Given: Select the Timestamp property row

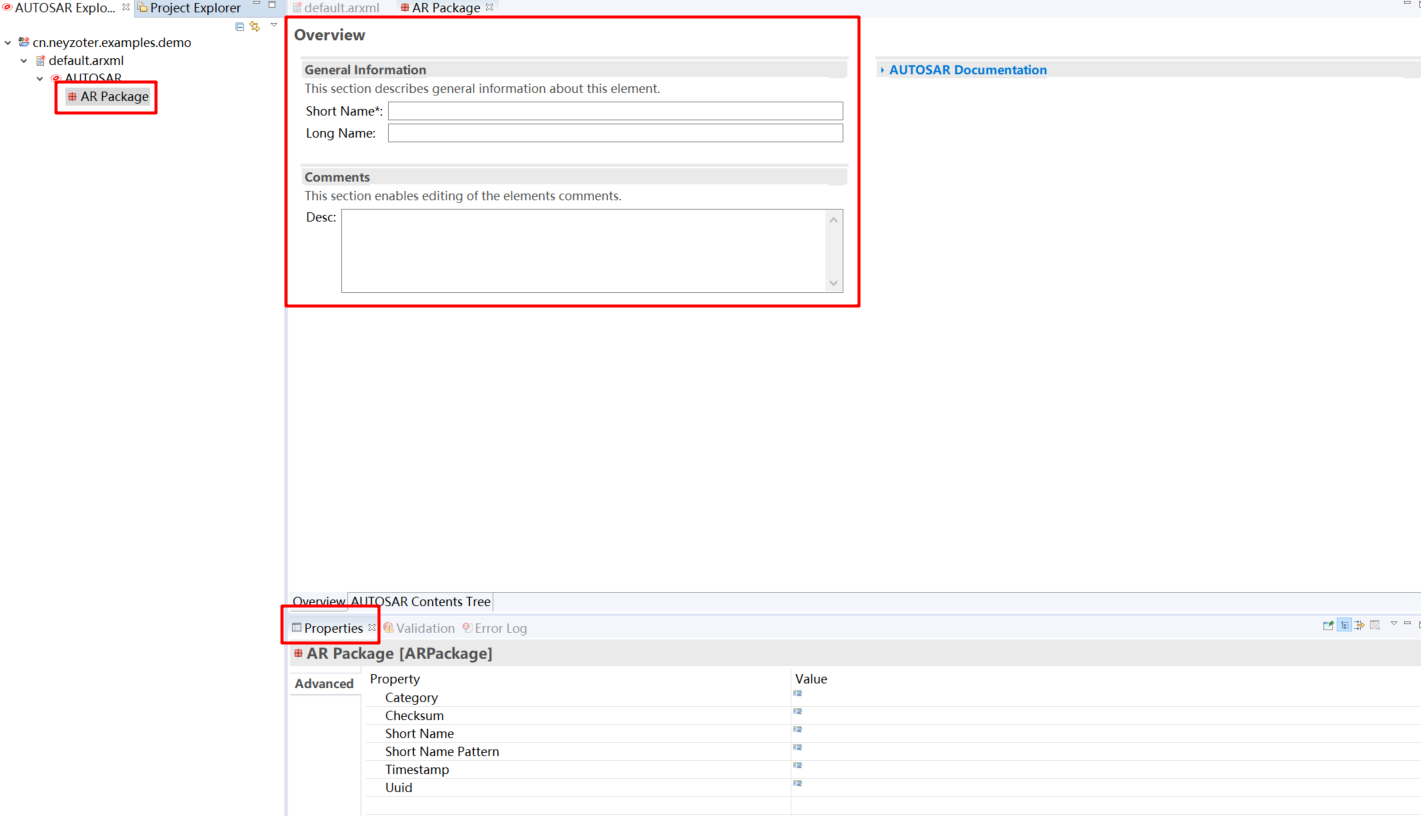Looking at the screenshot, I should (893, 770).
